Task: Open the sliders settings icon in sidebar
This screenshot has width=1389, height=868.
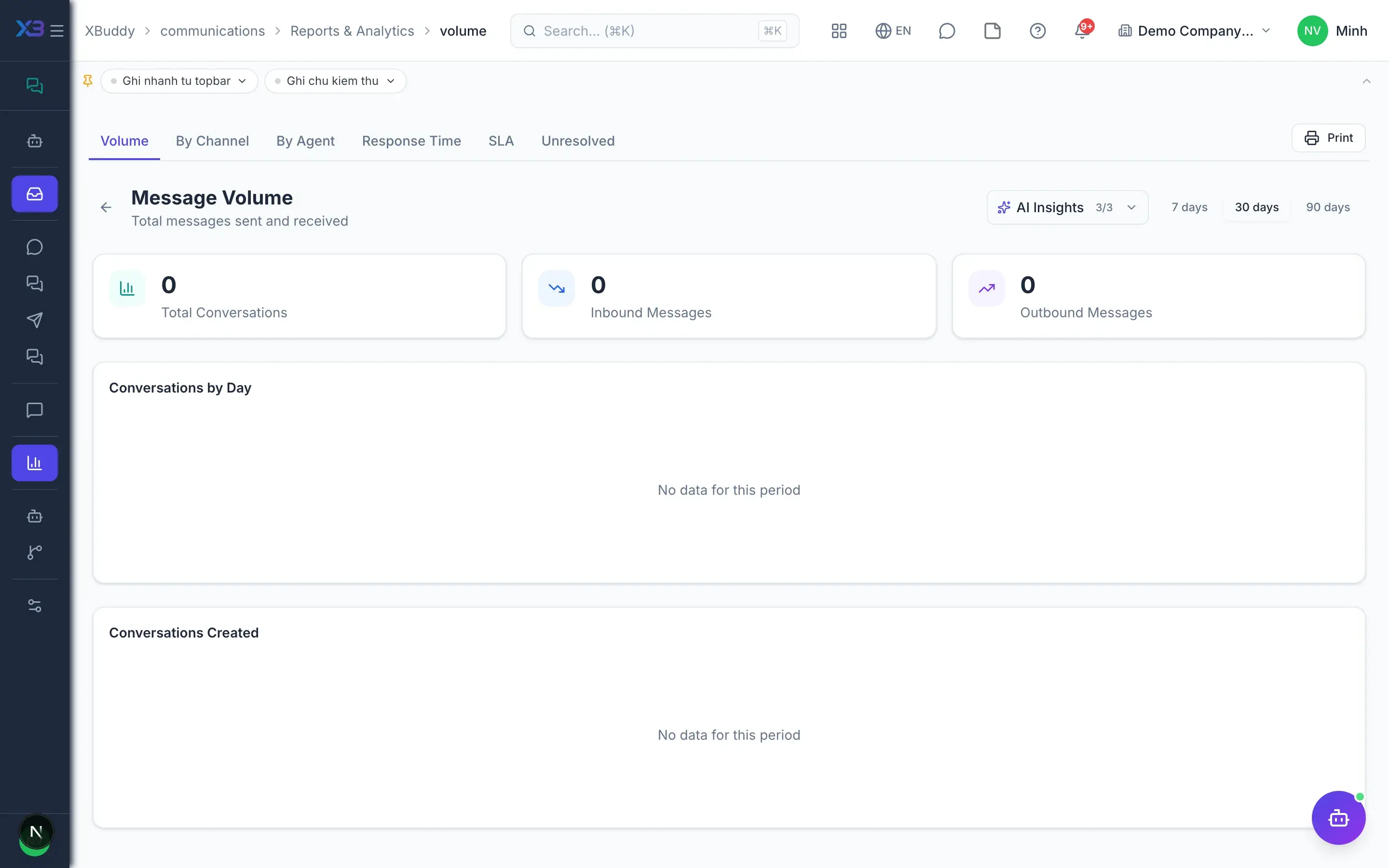Action: 34,606
